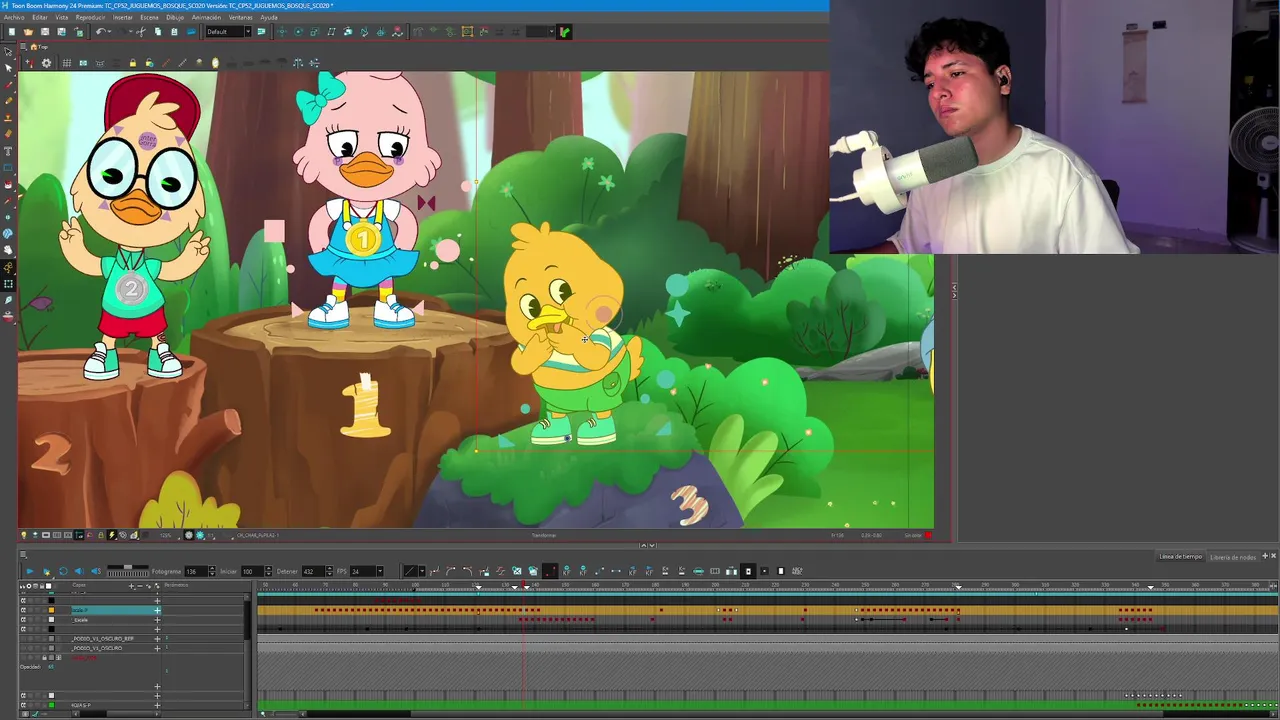The width and height of the screenshot is (1280, 720).
Task: Select the _PODIO_V1_OSCURO layer
Action: pos(98,648)
